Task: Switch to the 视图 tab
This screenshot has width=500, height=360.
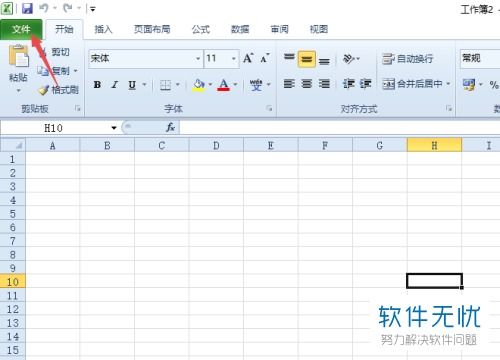Action: [x=319, y=29]
